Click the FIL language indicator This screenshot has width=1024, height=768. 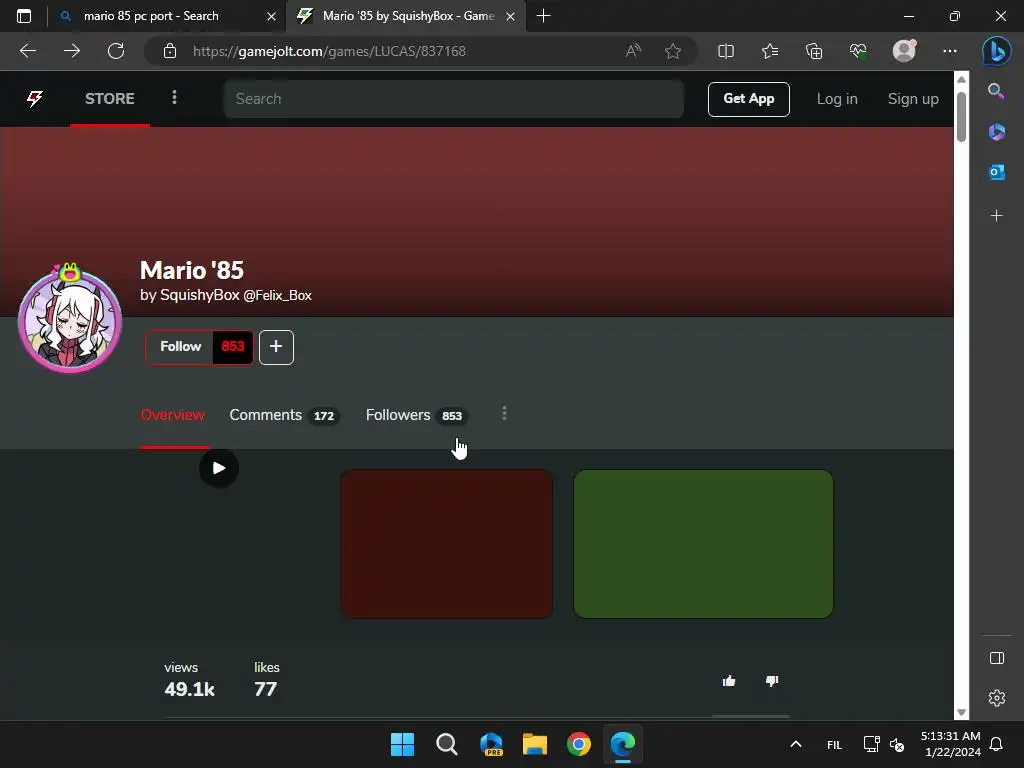pos(834,744)
